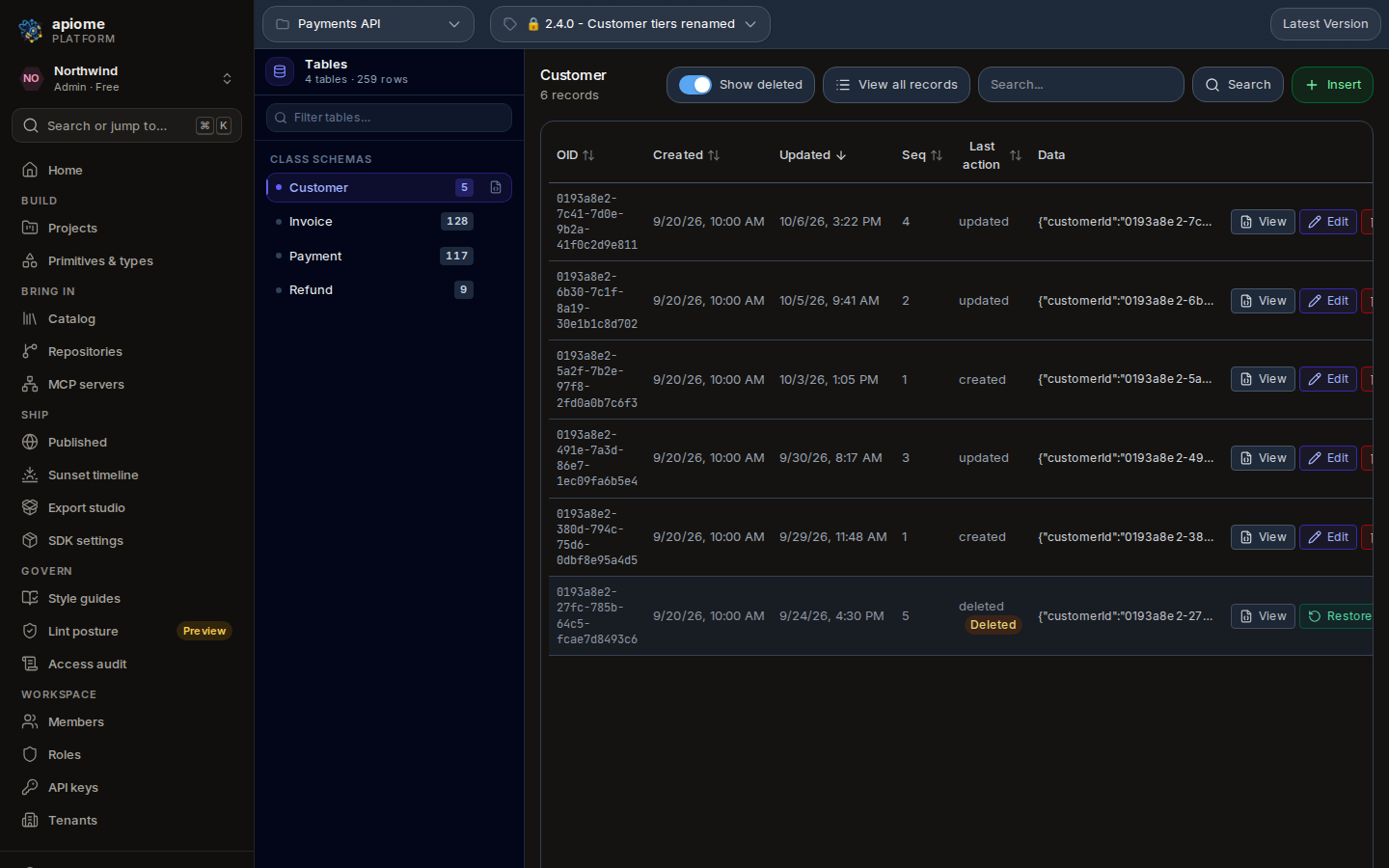
Task: Click the SDK settings cube icon
Action: pyautogui.click(x=30, y=540)
